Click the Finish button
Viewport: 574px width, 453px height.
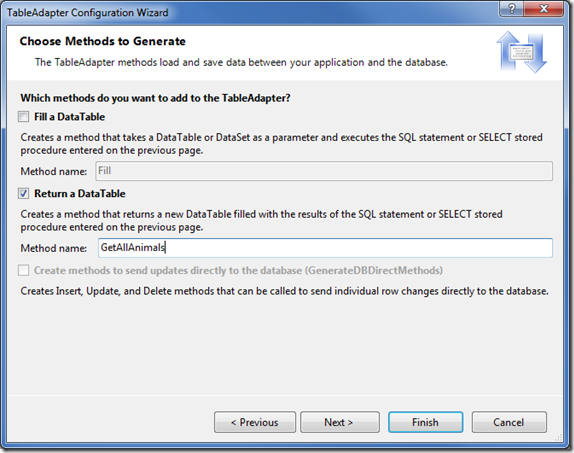(425, 422)
